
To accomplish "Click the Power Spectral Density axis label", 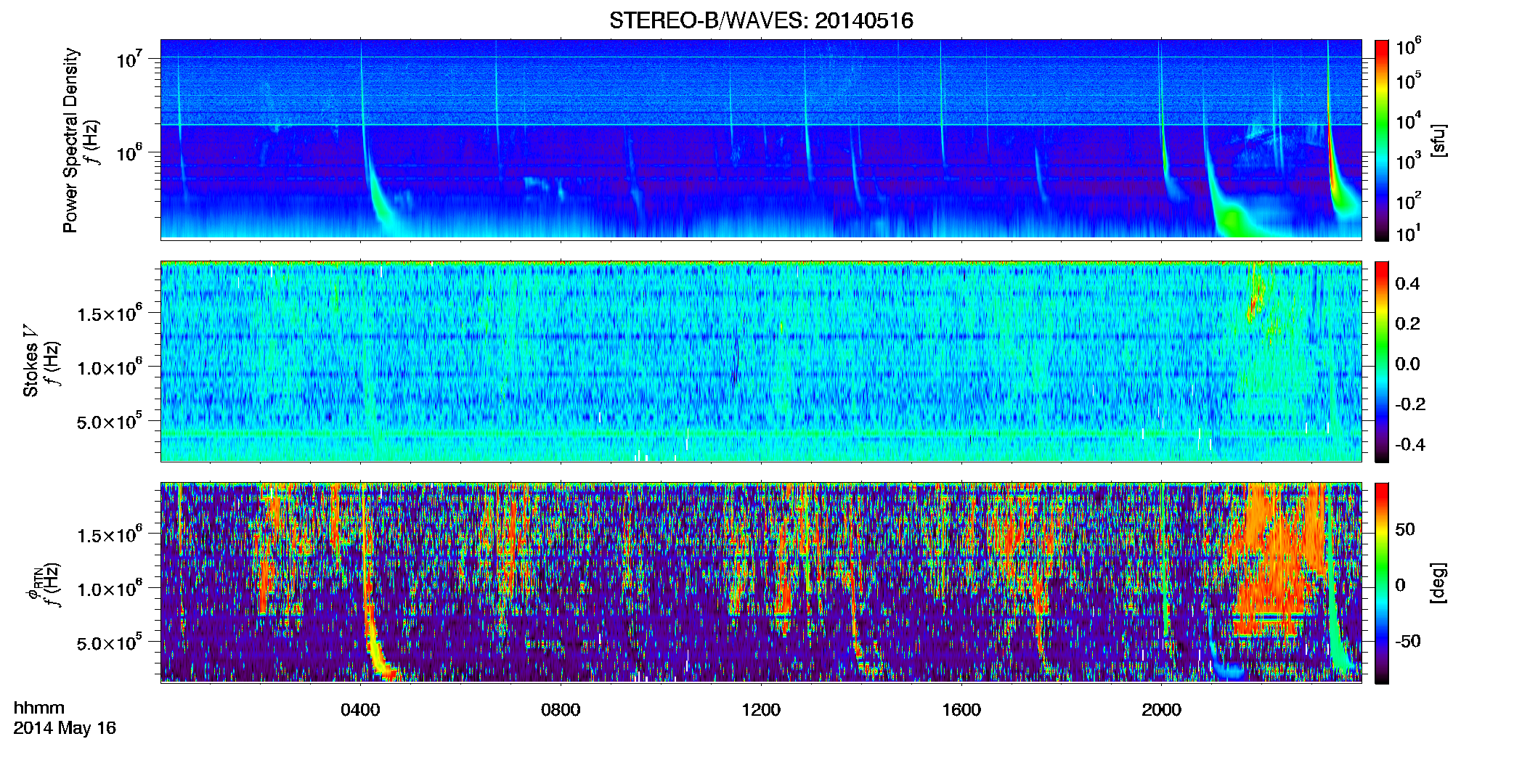I will [x=70, y=140].
